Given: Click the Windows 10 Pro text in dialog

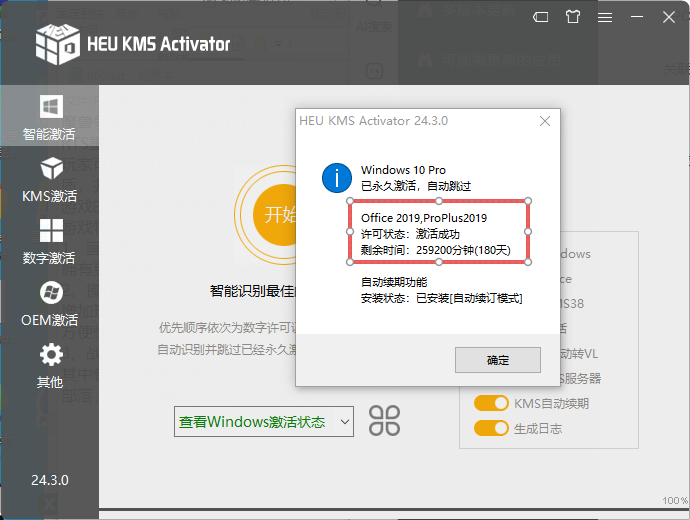Looking at the screenshot, I should (403, 170).
